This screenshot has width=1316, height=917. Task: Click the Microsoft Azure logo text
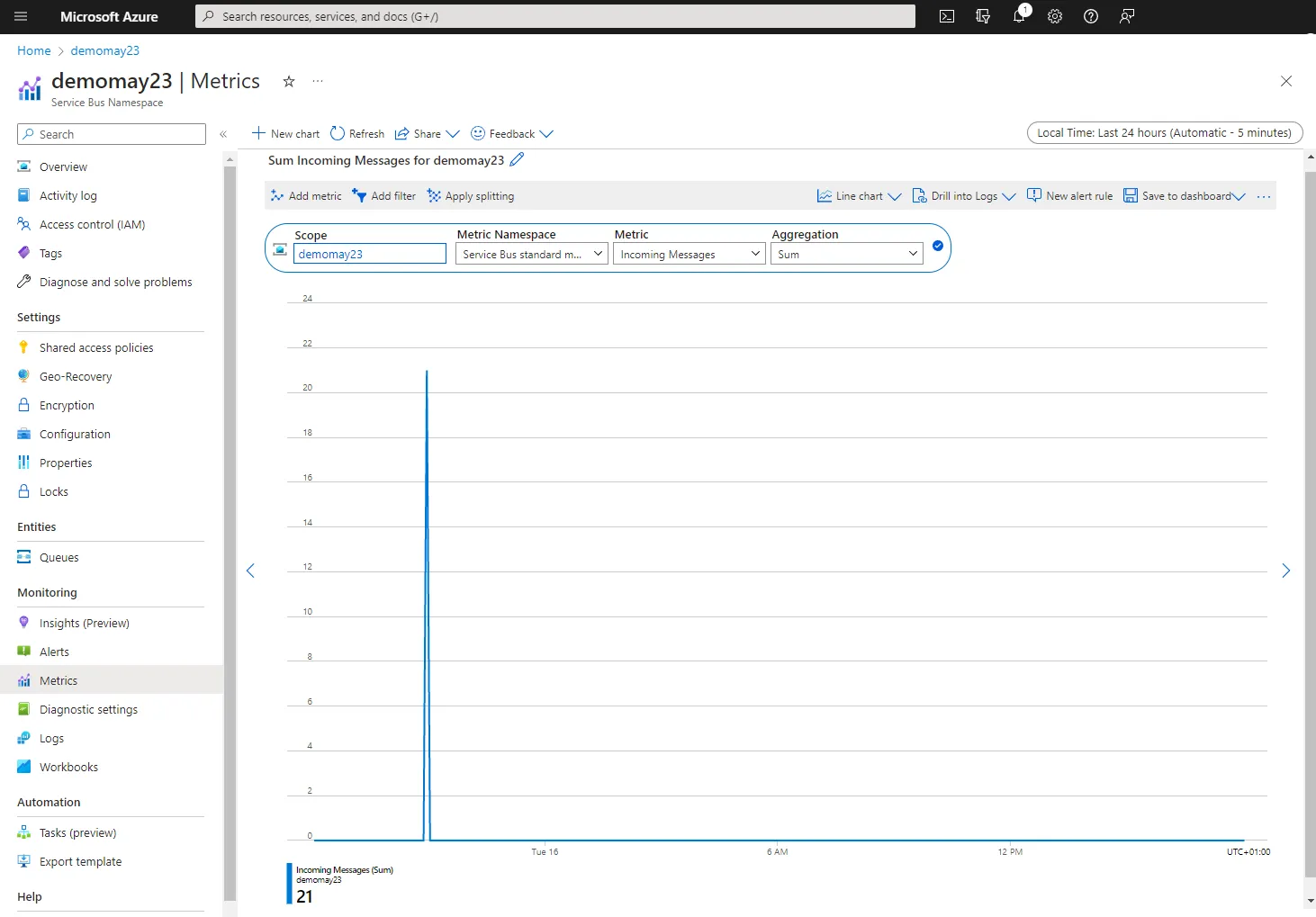tap(109, 16)
